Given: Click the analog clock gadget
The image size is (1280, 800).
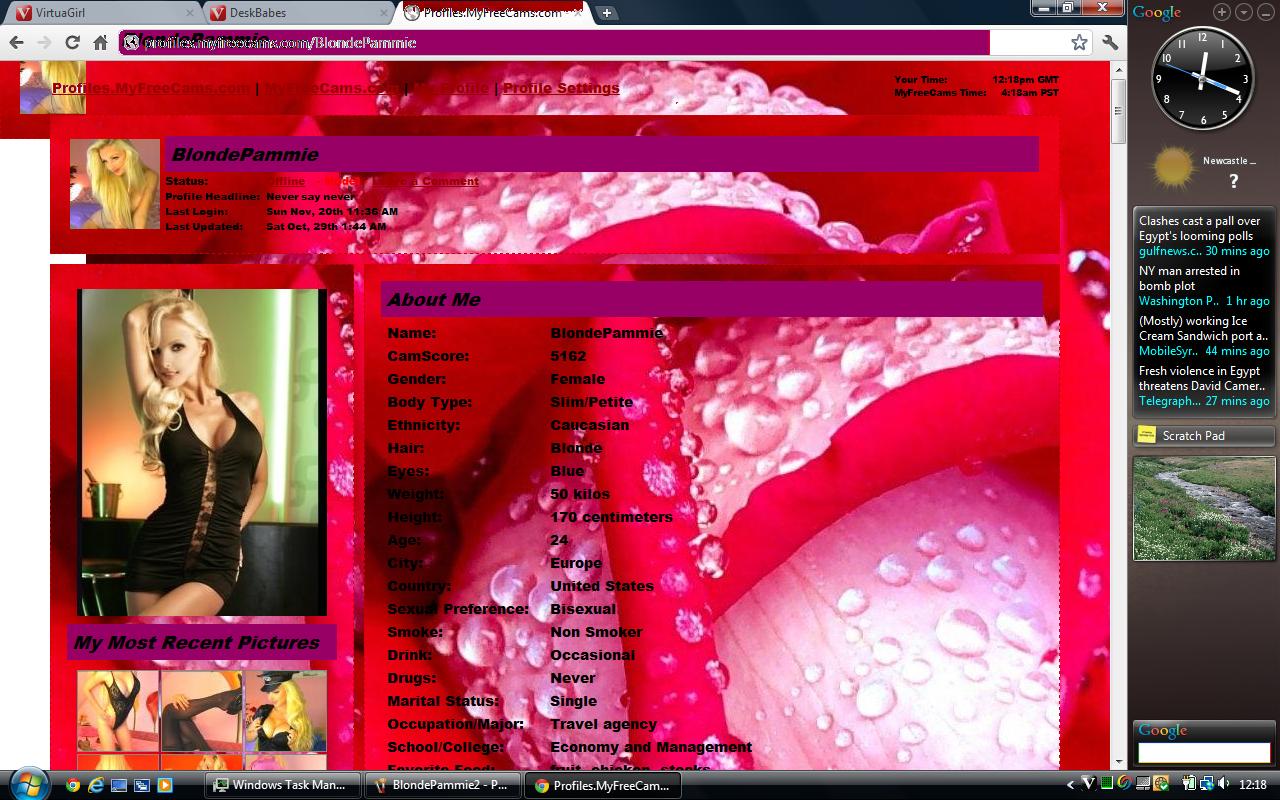Looking at the screenshot, I should [x=1203, y=78].
